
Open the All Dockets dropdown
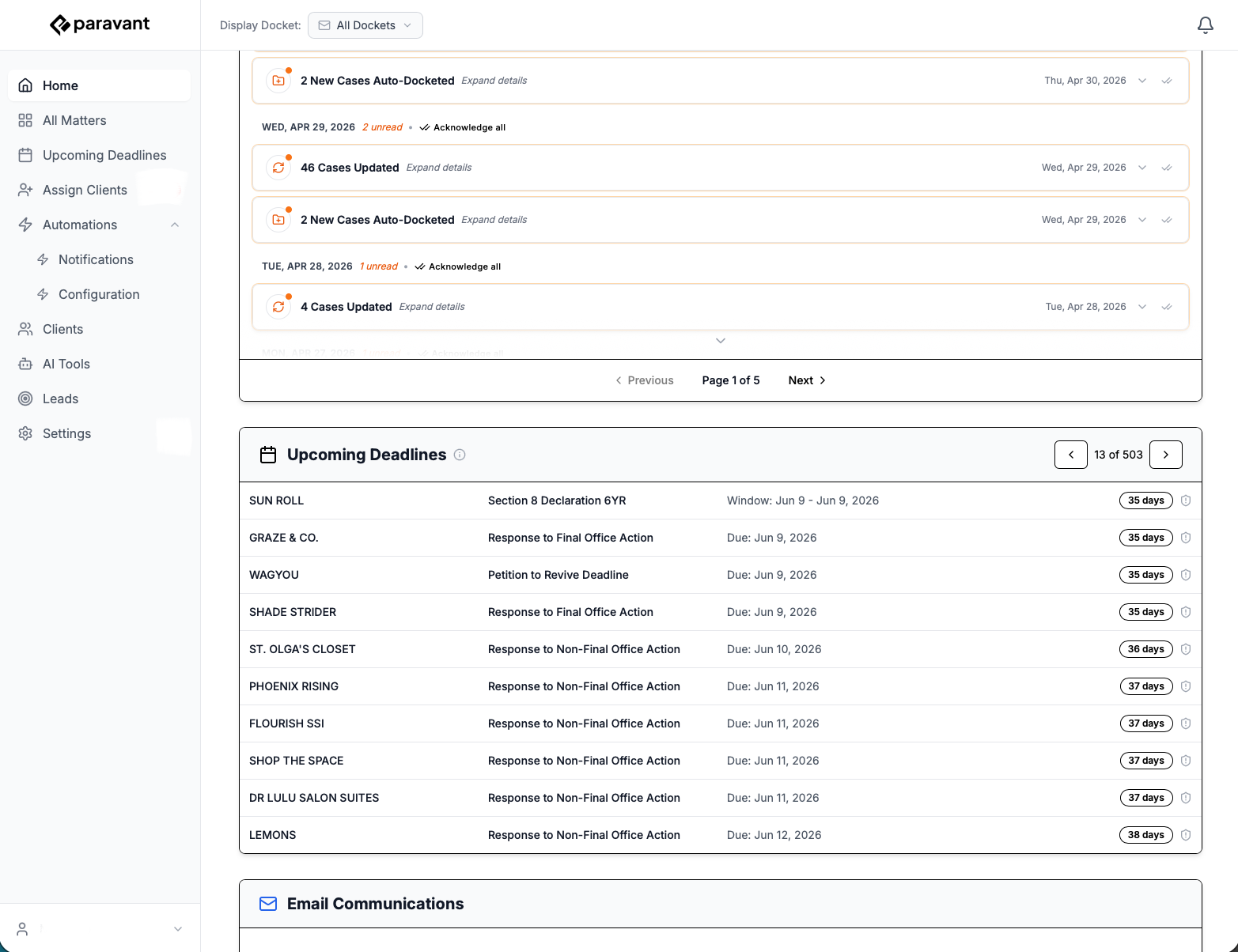click(x=365, y=25)
